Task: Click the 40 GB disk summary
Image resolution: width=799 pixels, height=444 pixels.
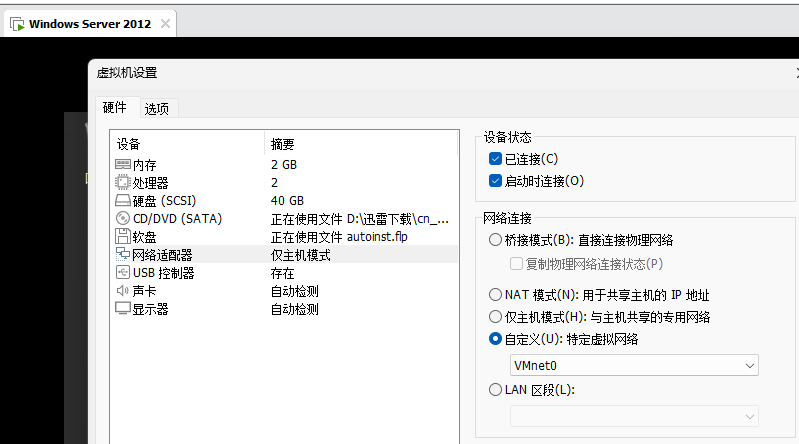Action: coord(287,201)
